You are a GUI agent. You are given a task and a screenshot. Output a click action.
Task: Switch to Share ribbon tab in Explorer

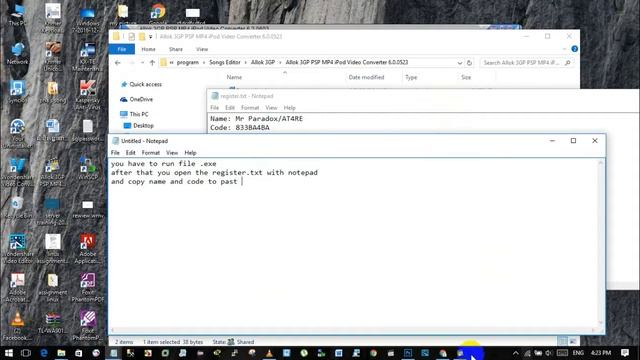[176, 49]
